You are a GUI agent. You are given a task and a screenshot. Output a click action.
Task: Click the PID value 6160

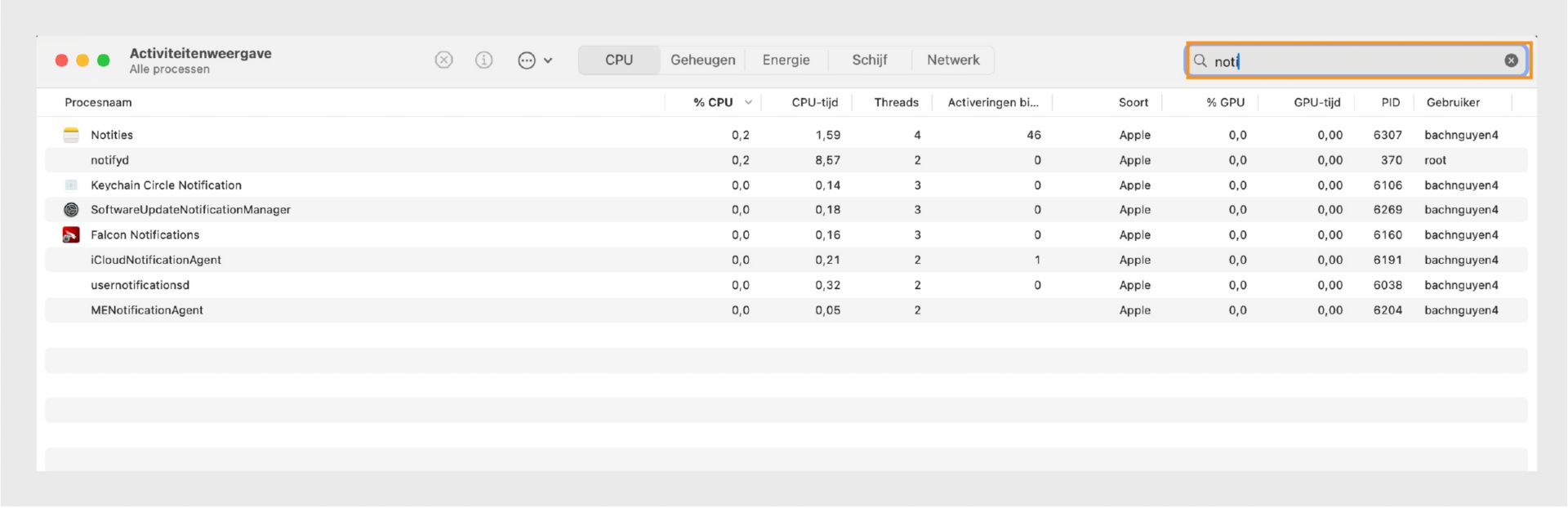(1388, 235)
